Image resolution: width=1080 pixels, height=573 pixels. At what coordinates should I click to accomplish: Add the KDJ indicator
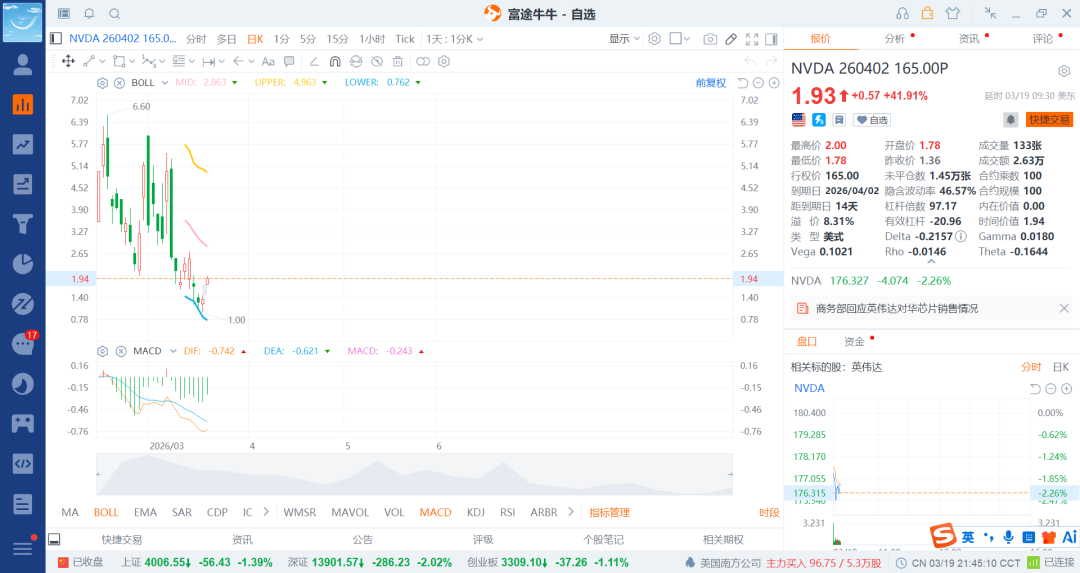click(476, 512)
